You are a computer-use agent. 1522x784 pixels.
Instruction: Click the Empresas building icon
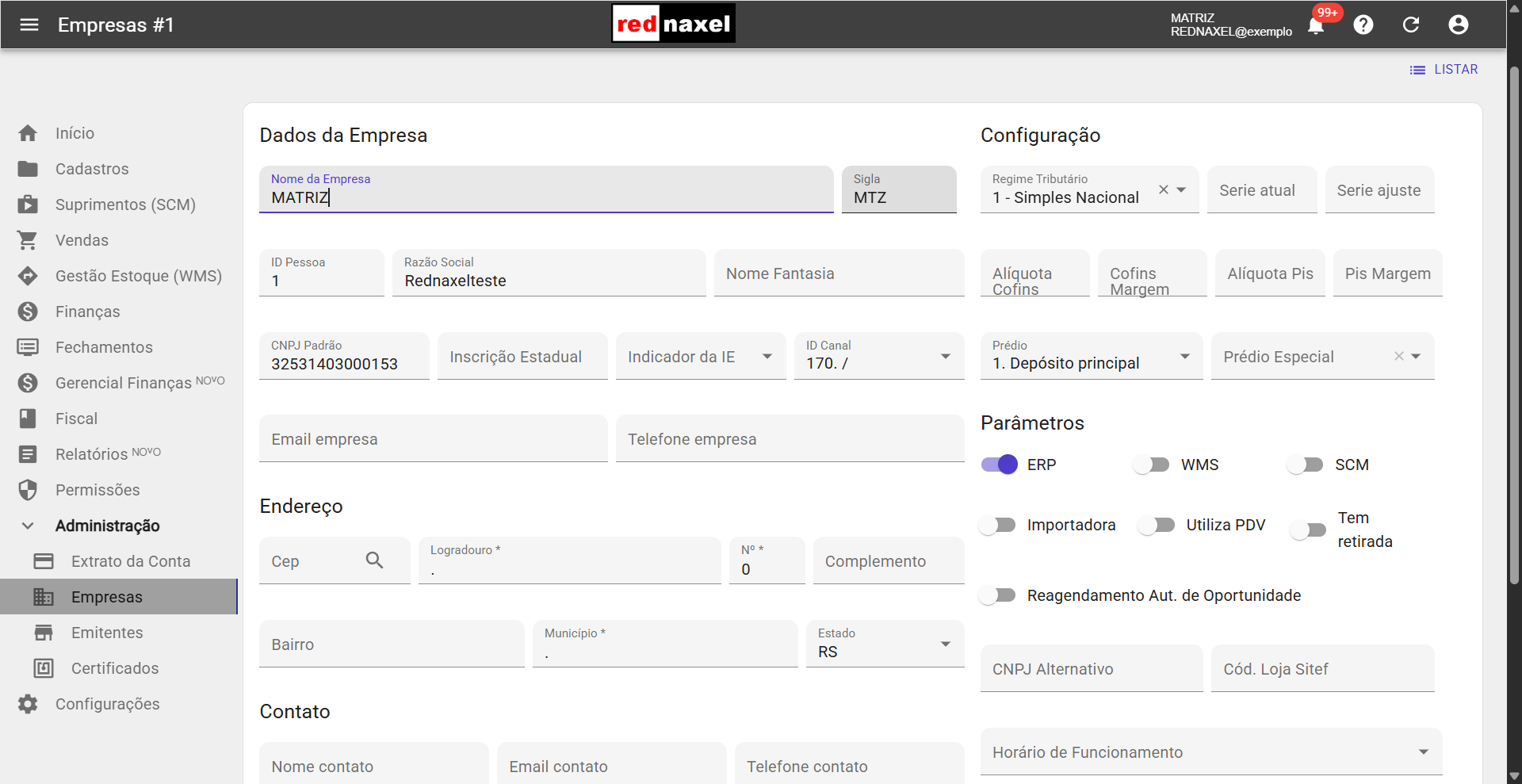44,597
